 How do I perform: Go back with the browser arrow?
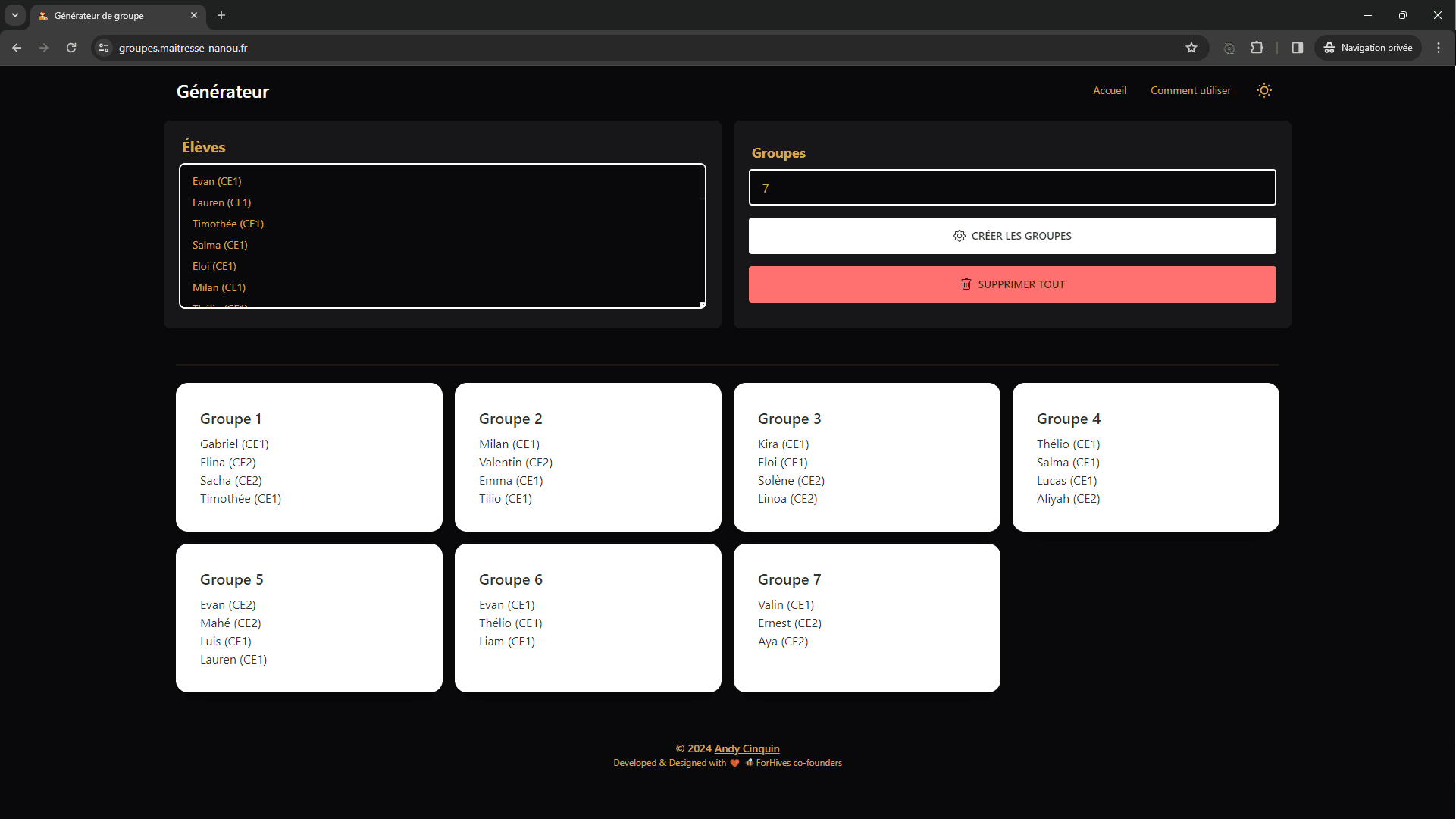tap(17, 48)
